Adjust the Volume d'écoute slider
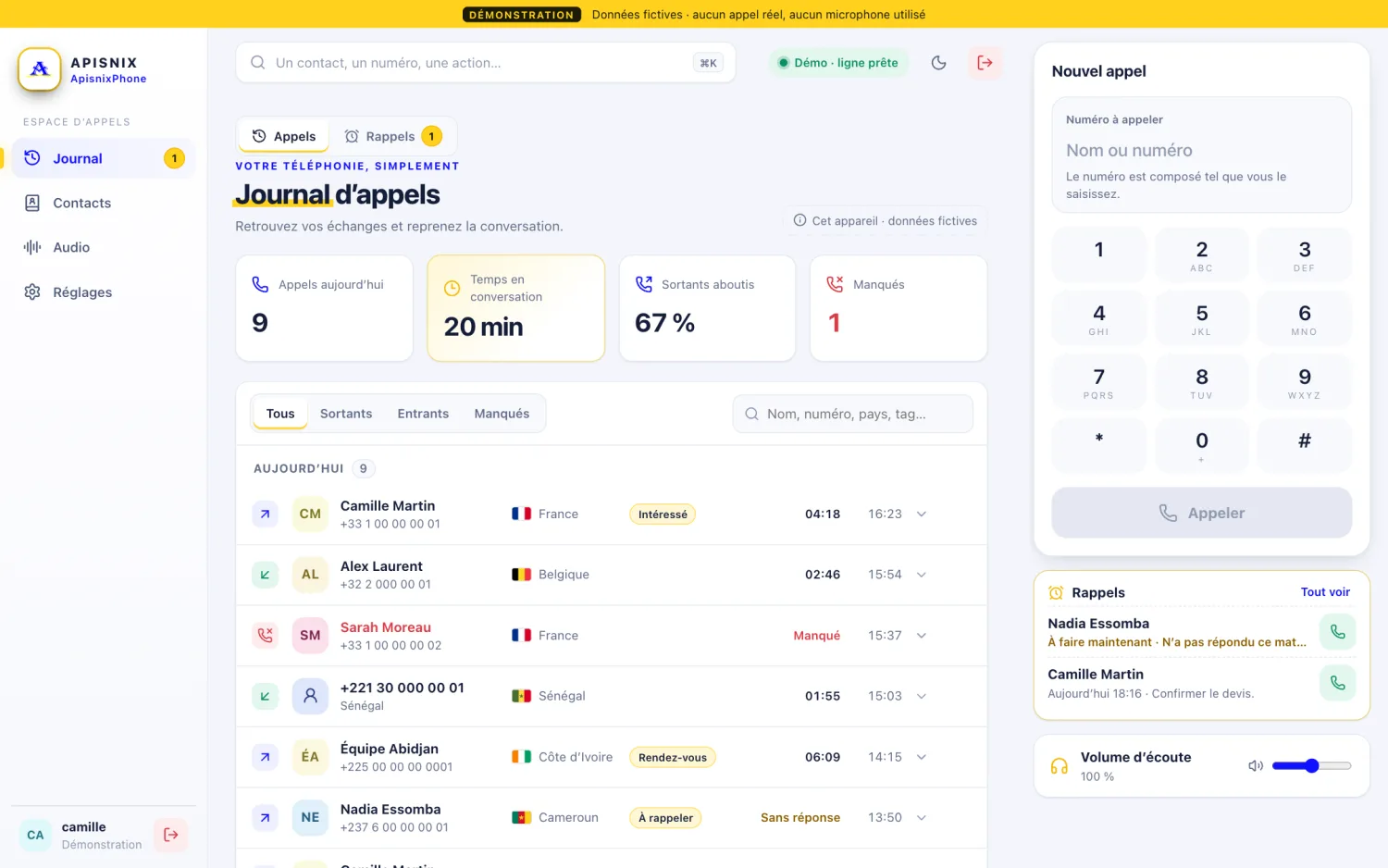The width and height of the screenshot is (1388, 868). coord(1311,765)
